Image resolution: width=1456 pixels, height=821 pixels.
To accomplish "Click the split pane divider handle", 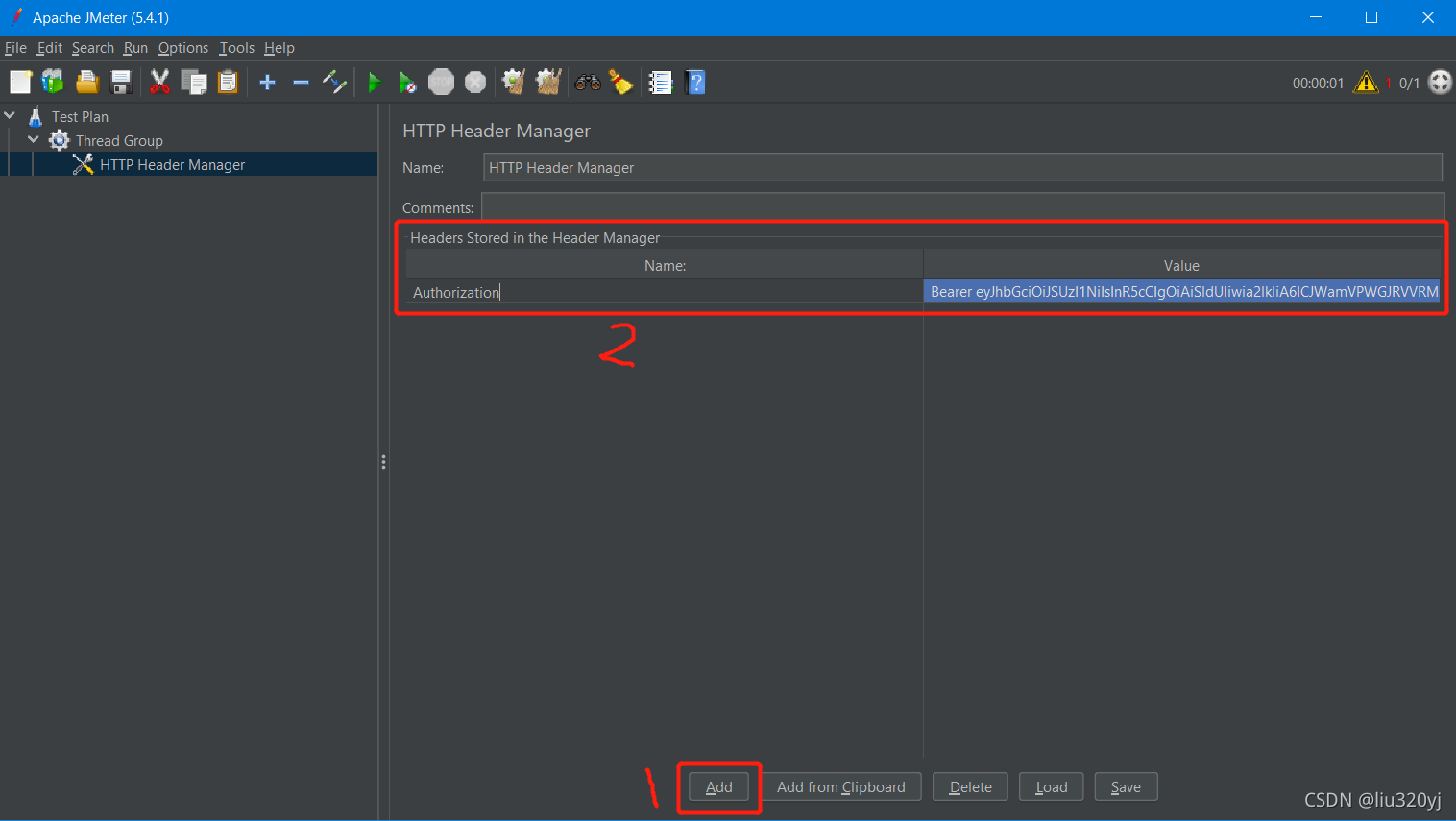I will (x=383, y=462).
